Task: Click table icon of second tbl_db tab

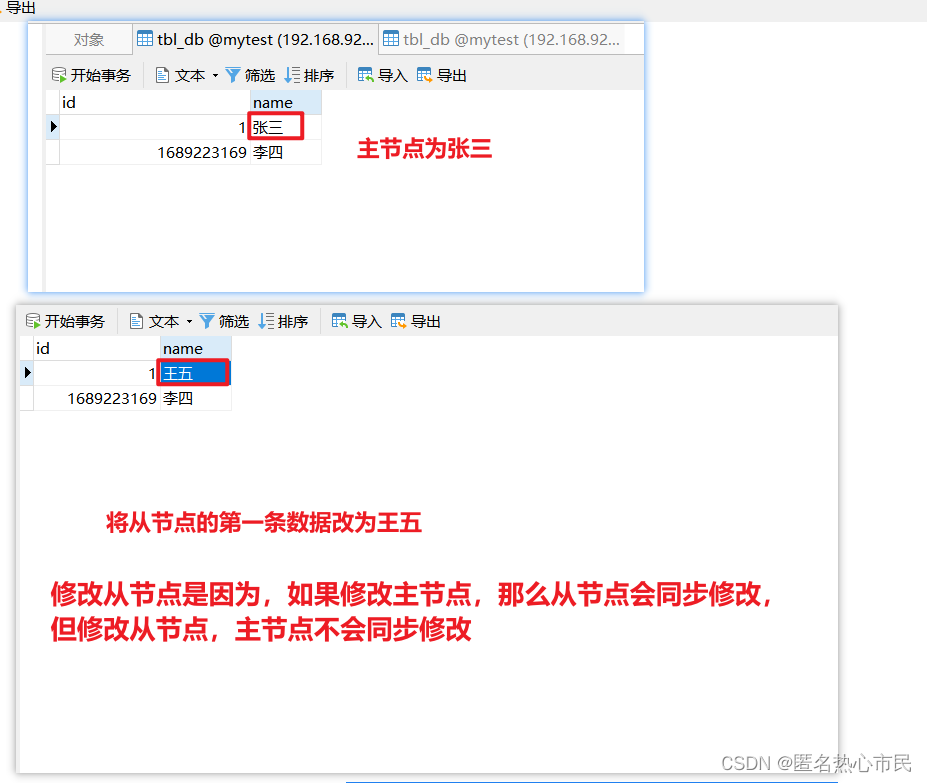Action: pos(391,39)
